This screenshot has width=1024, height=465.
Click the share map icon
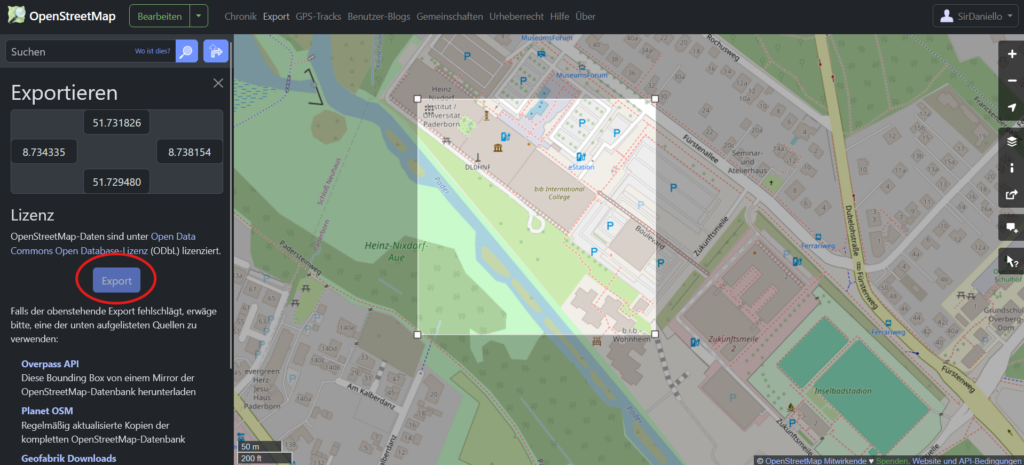click(x=1011, y=195)
